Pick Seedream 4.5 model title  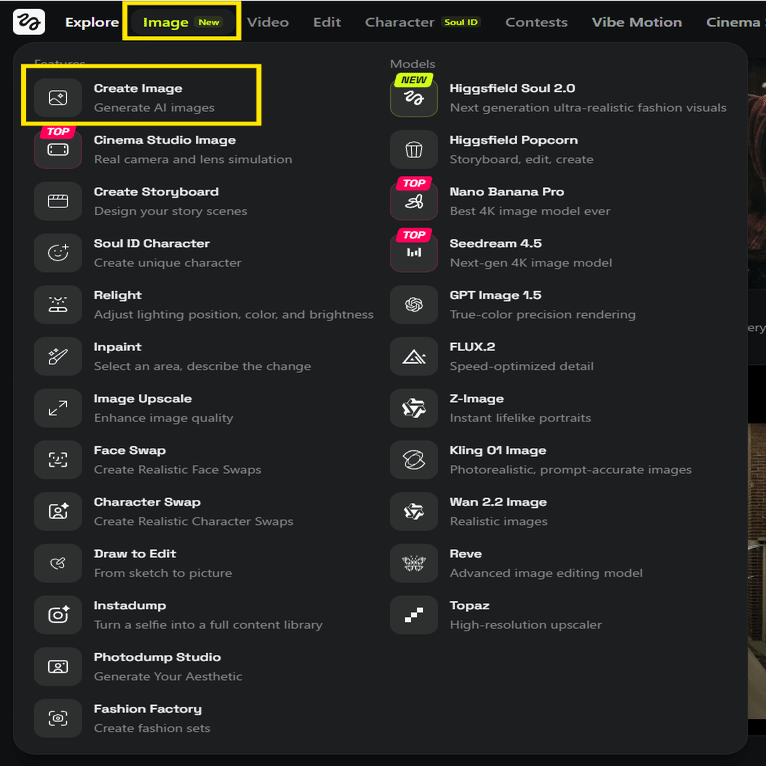click(495, 244)
